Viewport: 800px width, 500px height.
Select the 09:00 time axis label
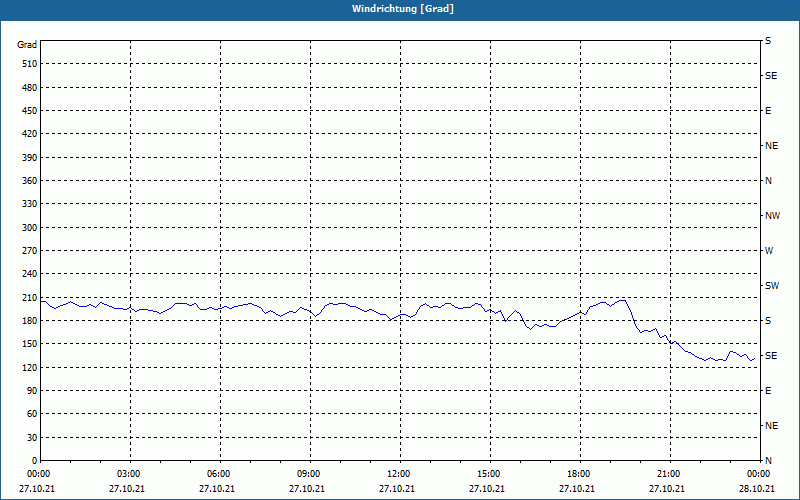[x=309, y=474]
